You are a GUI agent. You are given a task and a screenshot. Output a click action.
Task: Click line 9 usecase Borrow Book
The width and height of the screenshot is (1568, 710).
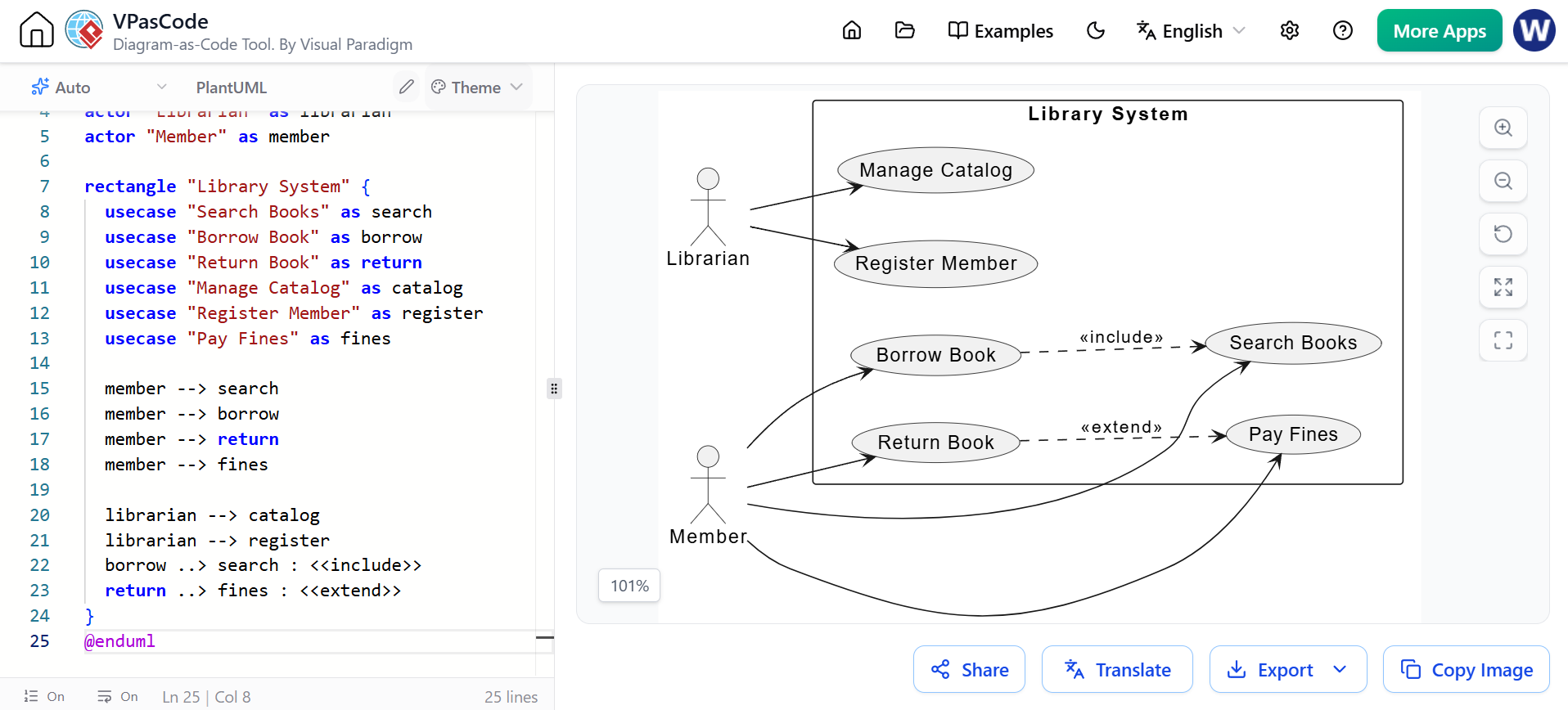(264, 237)
